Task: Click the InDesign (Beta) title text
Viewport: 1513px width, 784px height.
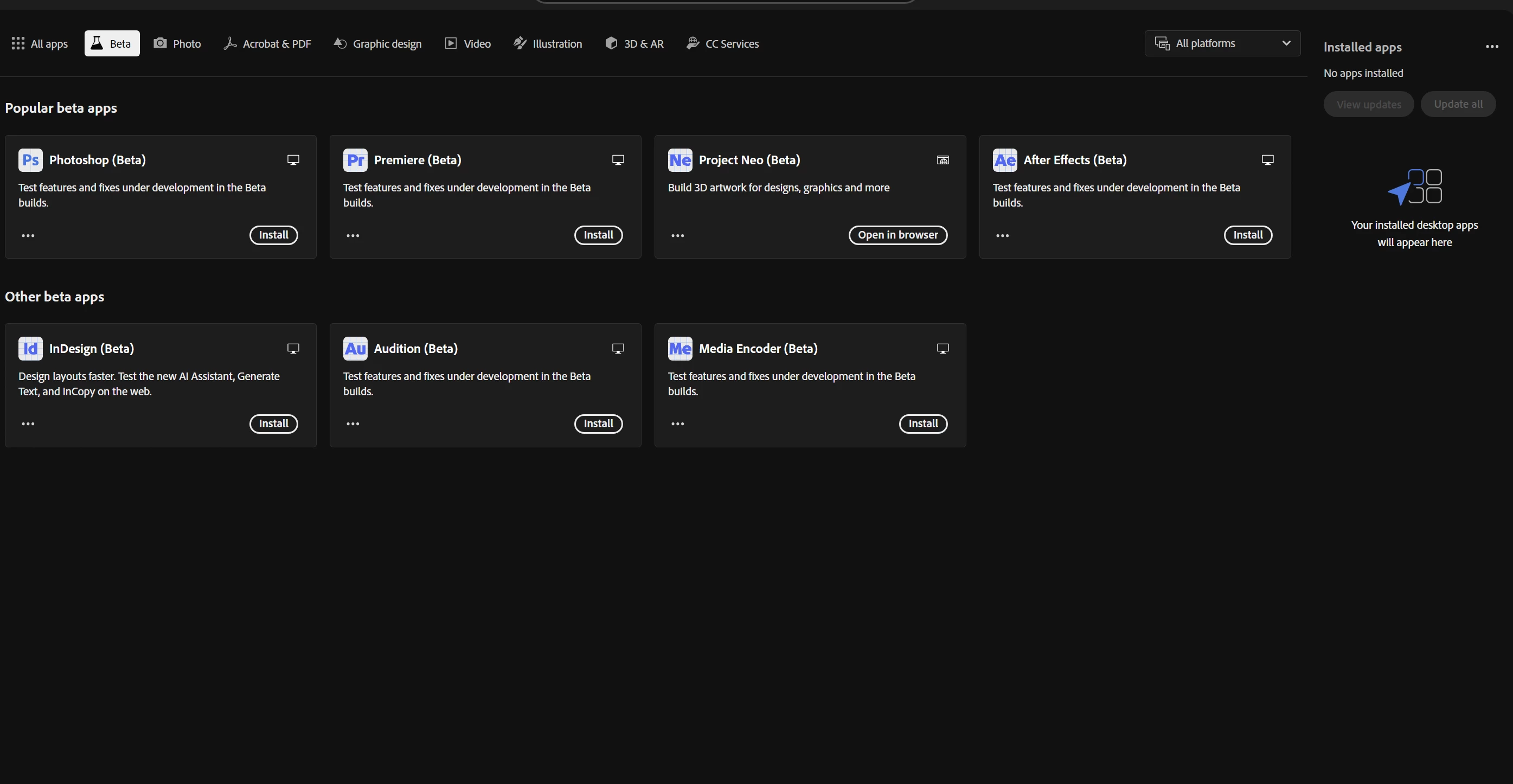Action: (x=92, y=348)
